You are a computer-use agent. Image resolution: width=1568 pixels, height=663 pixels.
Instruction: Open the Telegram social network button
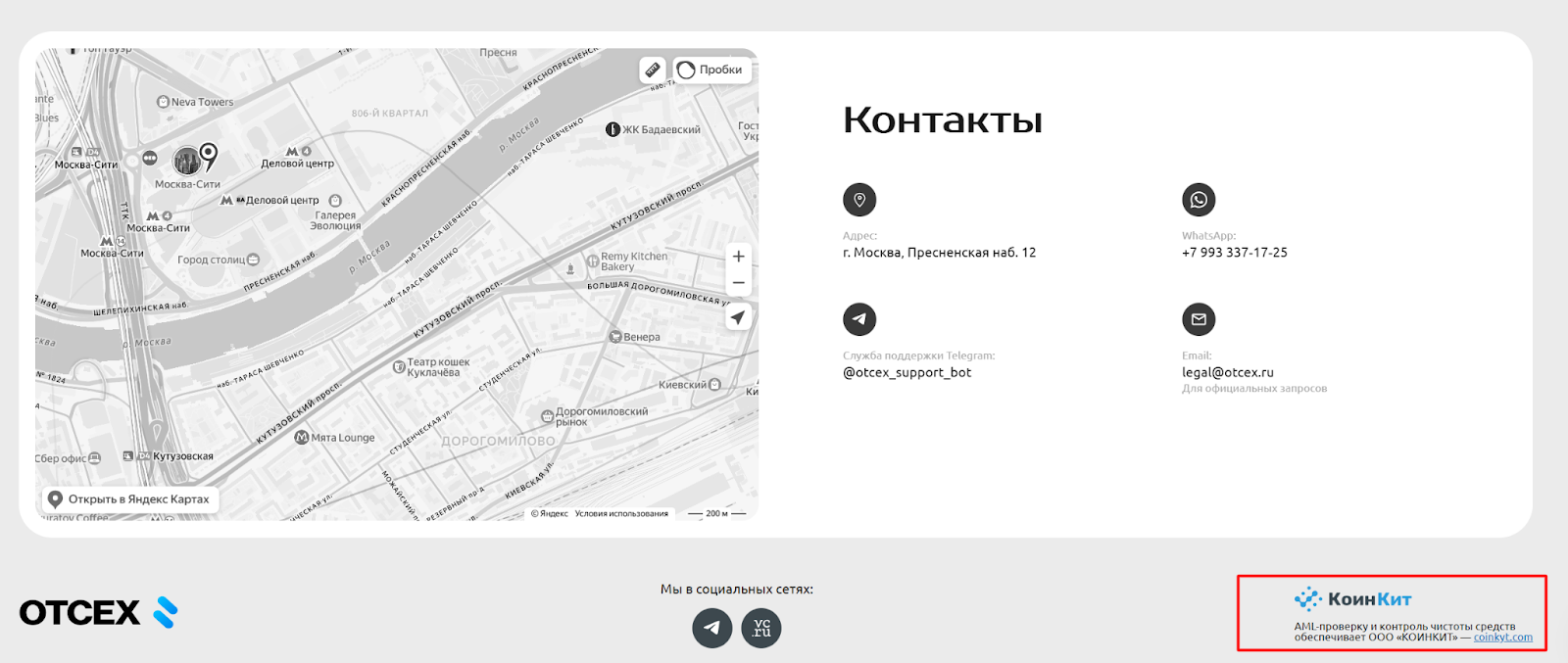click(x=712, y=628)
